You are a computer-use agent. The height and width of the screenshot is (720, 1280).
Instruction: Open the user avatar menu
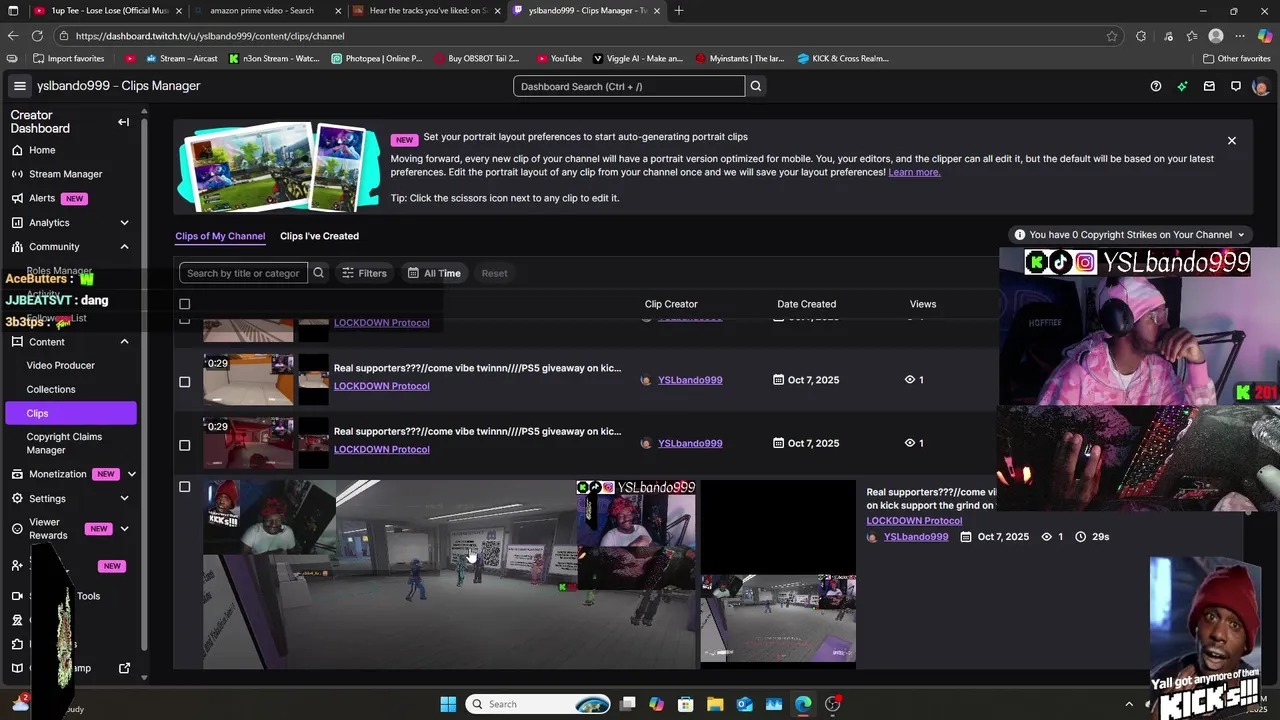(x=1260, y=86)
